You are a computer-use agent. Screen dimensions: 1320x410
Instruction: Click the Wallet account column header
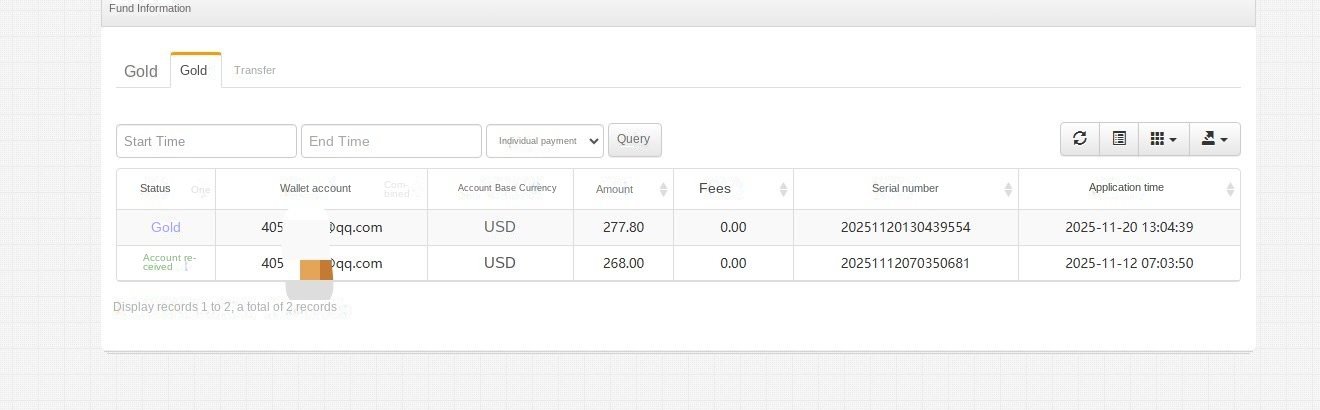click(x=315, y=188)
